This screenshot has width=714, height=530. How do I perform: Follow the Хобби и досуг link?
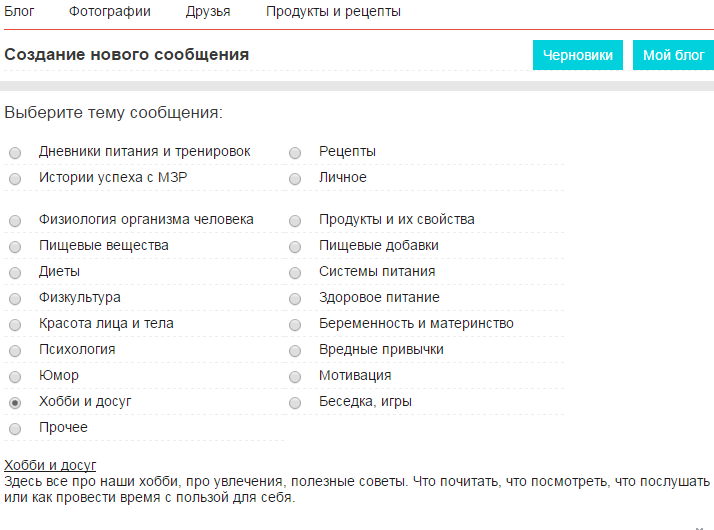click(50, 465)
